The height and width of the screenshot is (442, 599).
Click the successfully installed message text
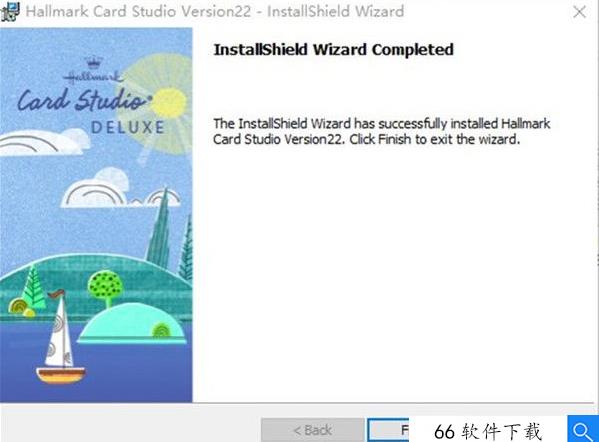click(382, 131)
